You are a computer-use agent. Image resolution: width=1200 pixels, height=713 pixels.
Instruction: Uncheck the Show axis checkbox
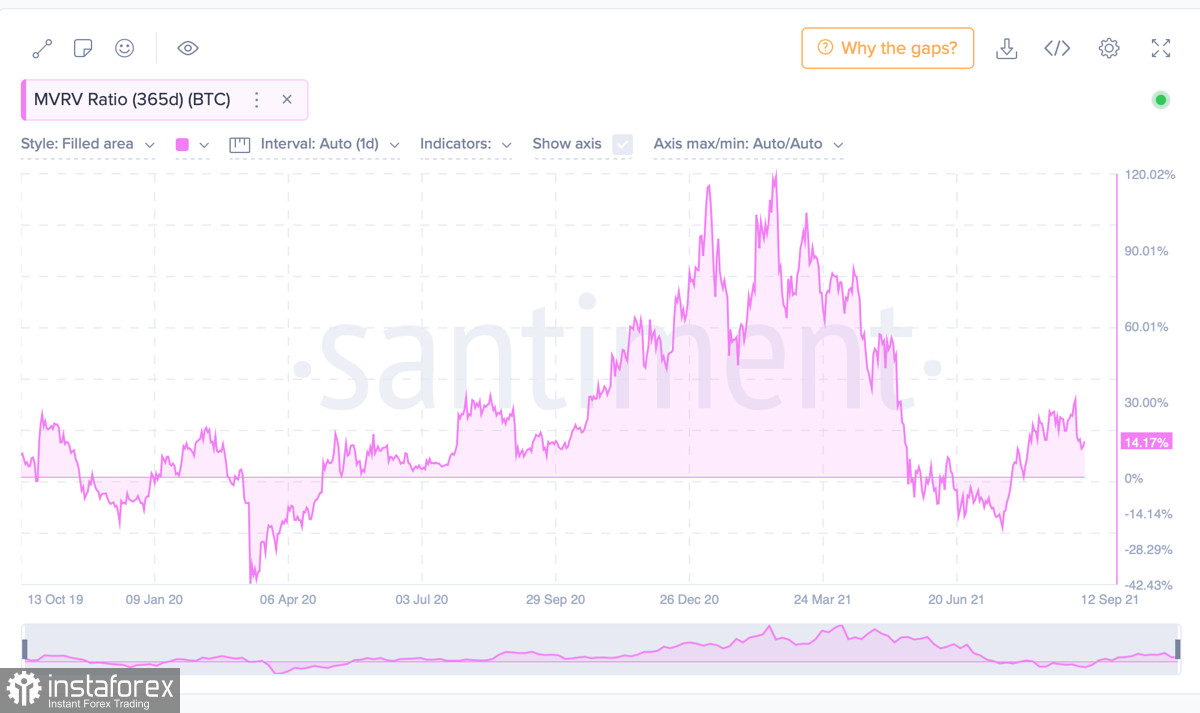pos(623,144)
